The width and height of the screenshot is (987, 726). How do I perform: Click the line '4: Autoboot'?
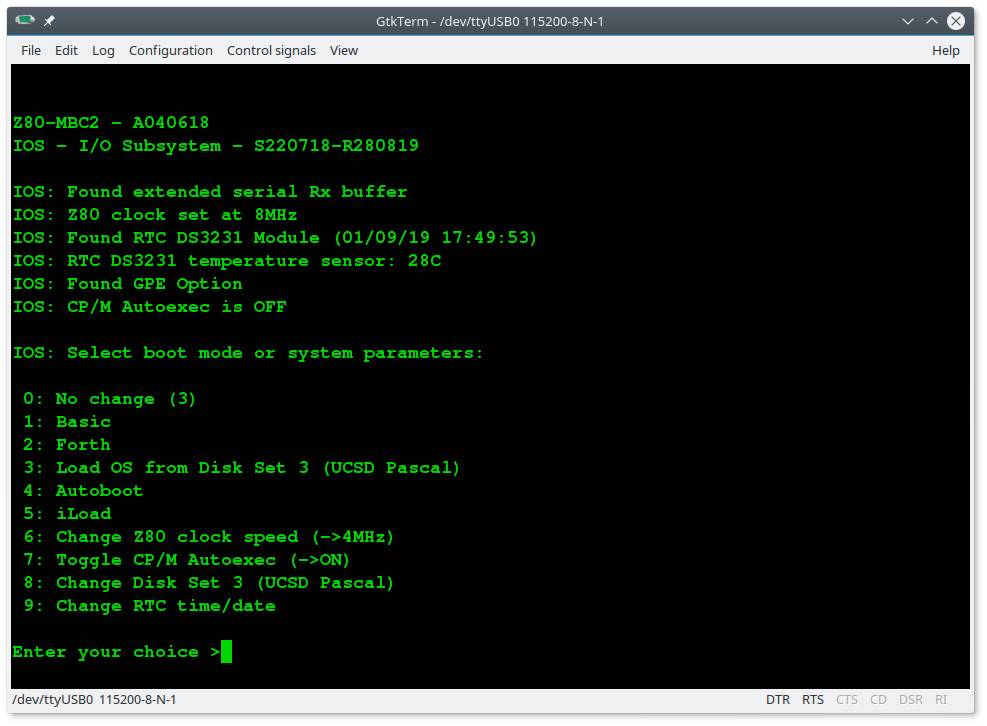pyautogui.click(x=83, y=491)
